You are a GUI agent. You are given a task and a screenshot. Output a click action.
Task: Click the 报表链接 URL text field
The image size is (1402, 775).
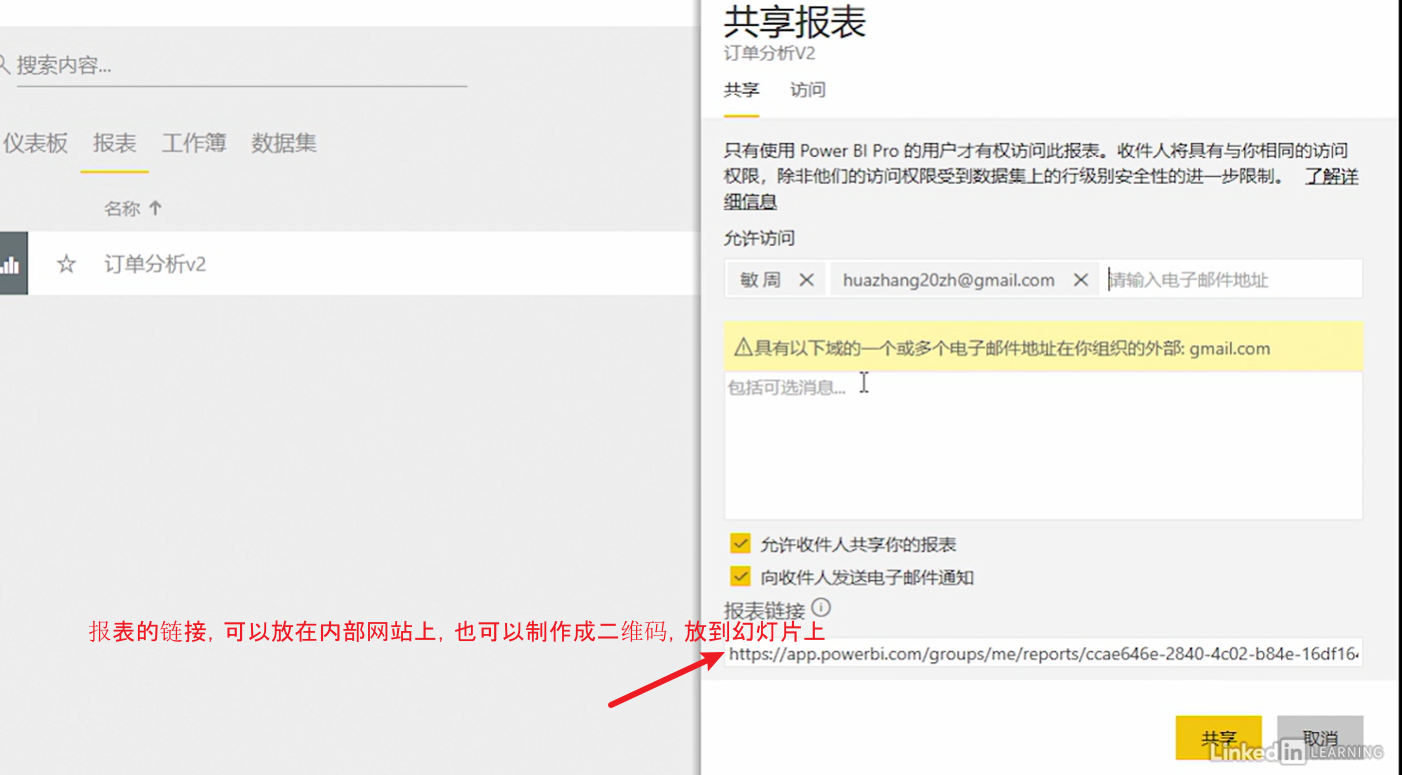point(1043,654)
